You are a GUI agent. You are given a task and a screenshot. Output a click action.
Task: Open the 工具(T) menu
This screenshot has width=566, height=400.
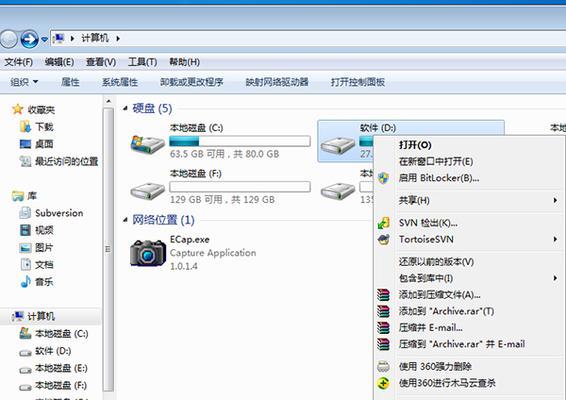(x=143, y=62)
